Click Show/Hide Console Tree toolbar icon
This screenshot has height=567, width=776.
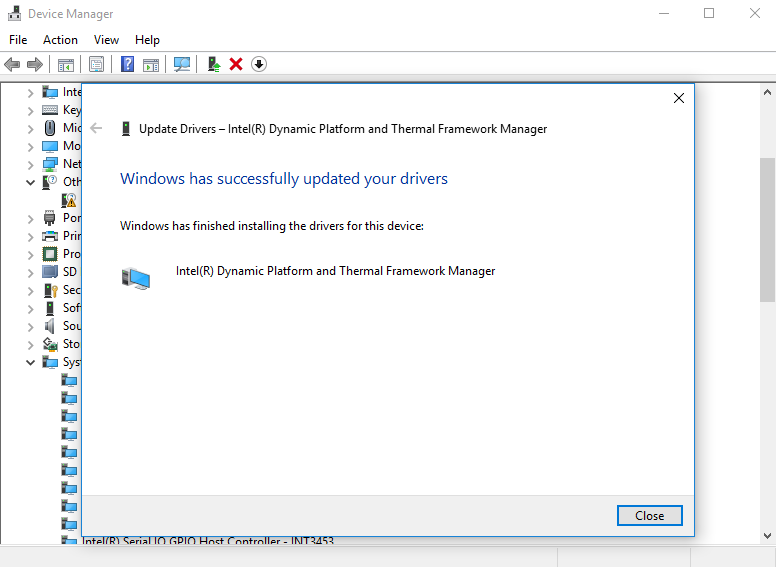tap(66, 64)
